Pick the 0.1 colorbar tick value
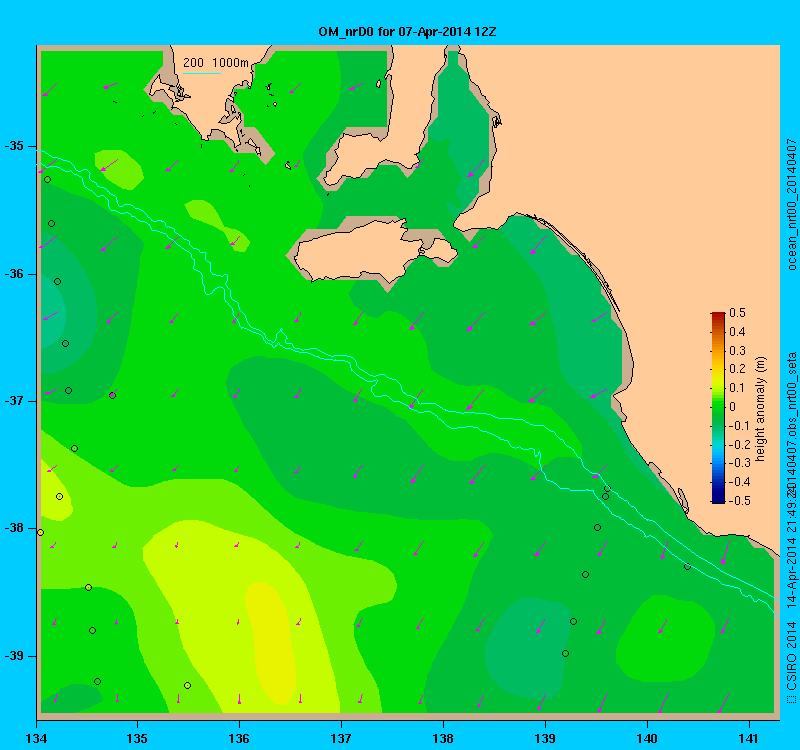This screenshot has height=750, width=800. coord(737,388)
